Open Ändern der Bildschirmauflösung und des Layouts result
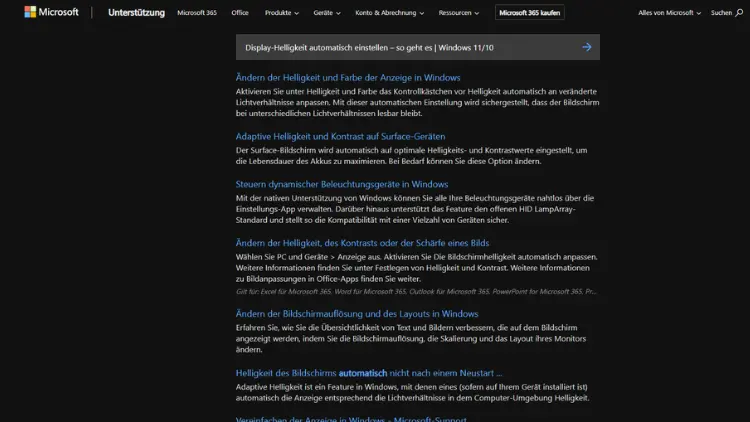This screenshot has width=750, height=422. [357, 314]
